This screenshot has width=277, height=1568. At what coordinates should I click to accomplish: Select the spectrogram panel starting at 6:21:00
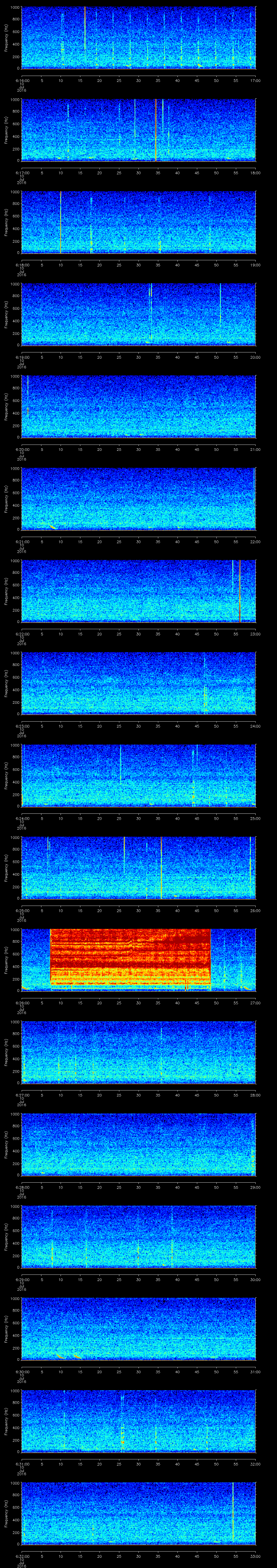138,499
